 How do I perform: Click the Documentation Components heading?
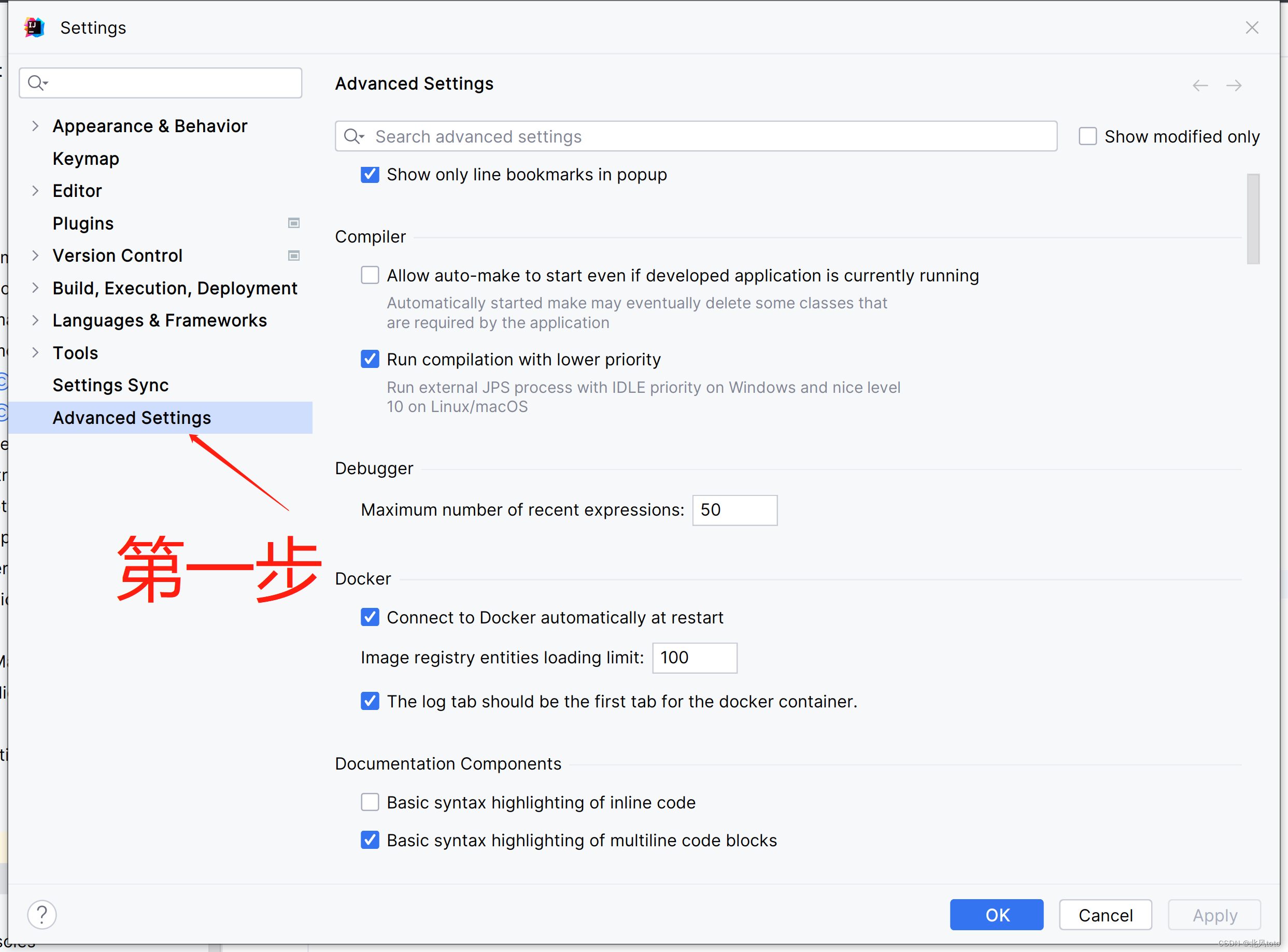(448, 763)
